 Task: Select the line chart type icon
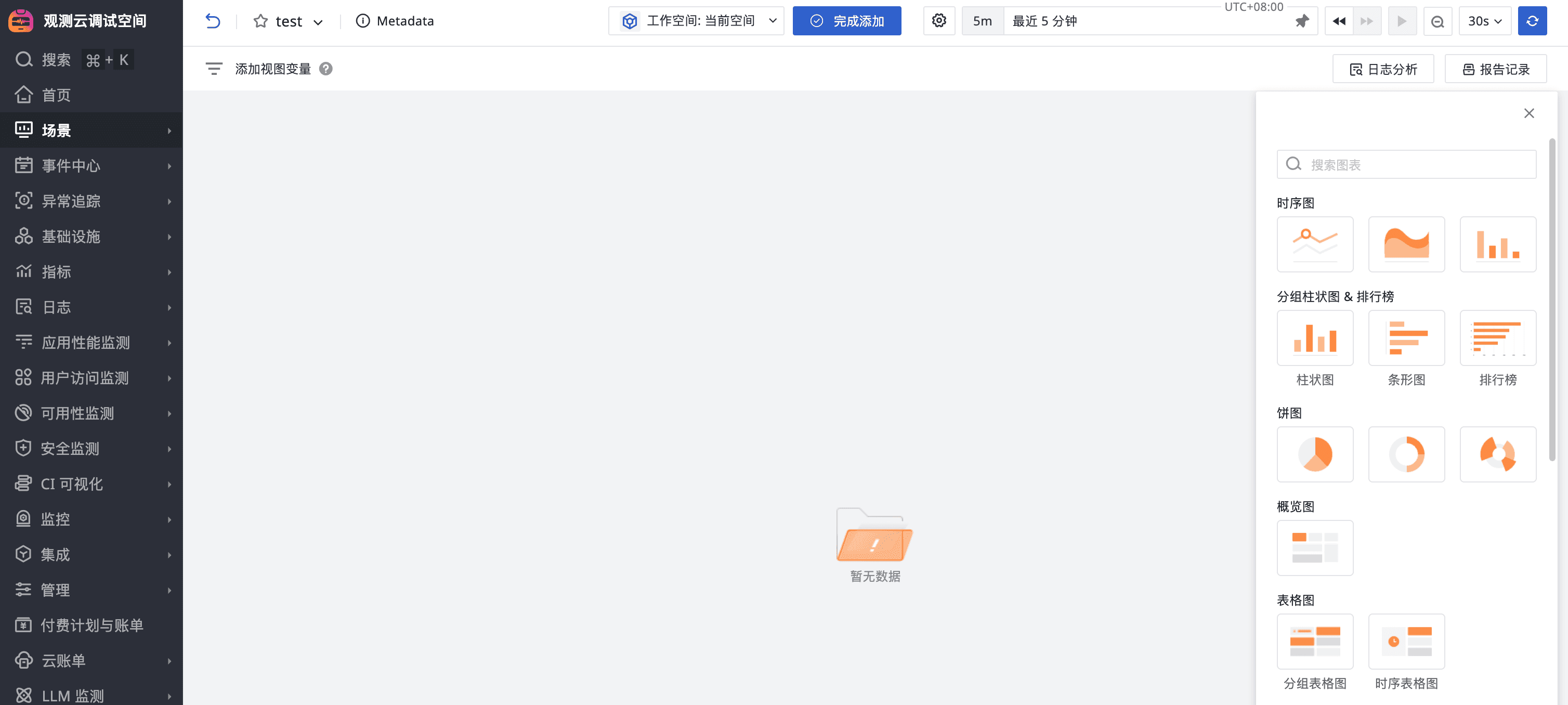(1315, 244)
